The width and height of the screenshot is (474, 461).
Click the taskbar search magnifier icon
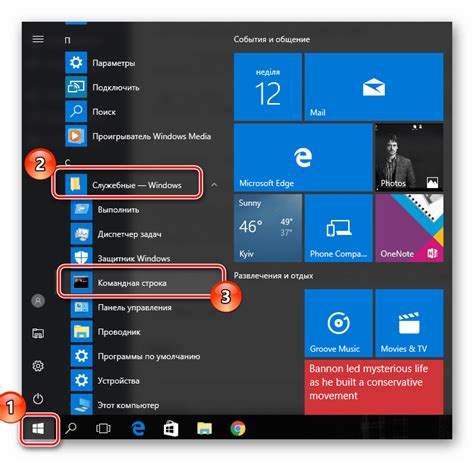(71, 428)
